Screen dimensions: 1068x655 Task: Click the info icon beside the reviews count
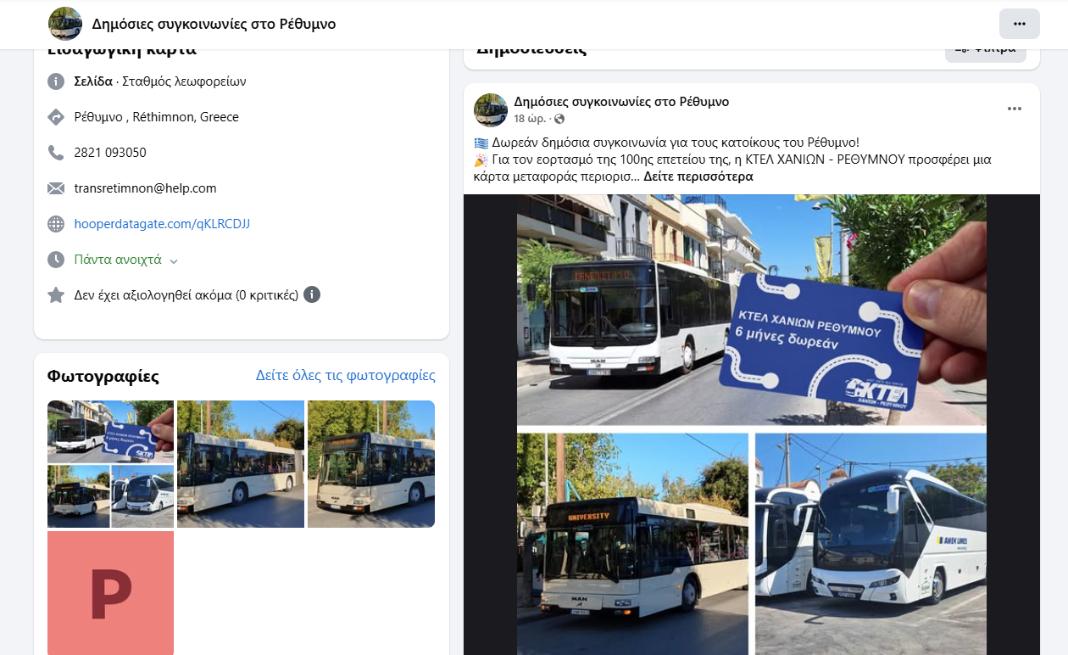coord(312,295)
